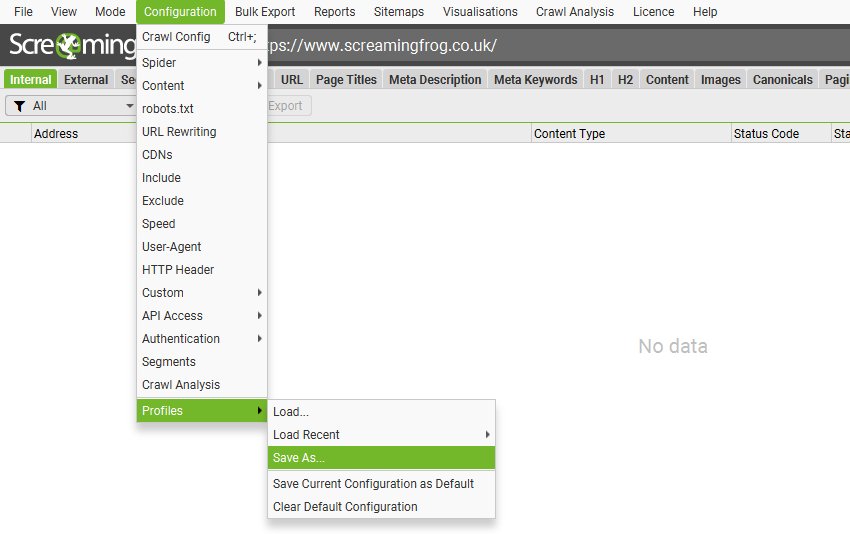Expand the Authentication submenu
Image resolution: width=850 pixels, height=534 pixels.
pyautogui.click(x=202, y=338)
